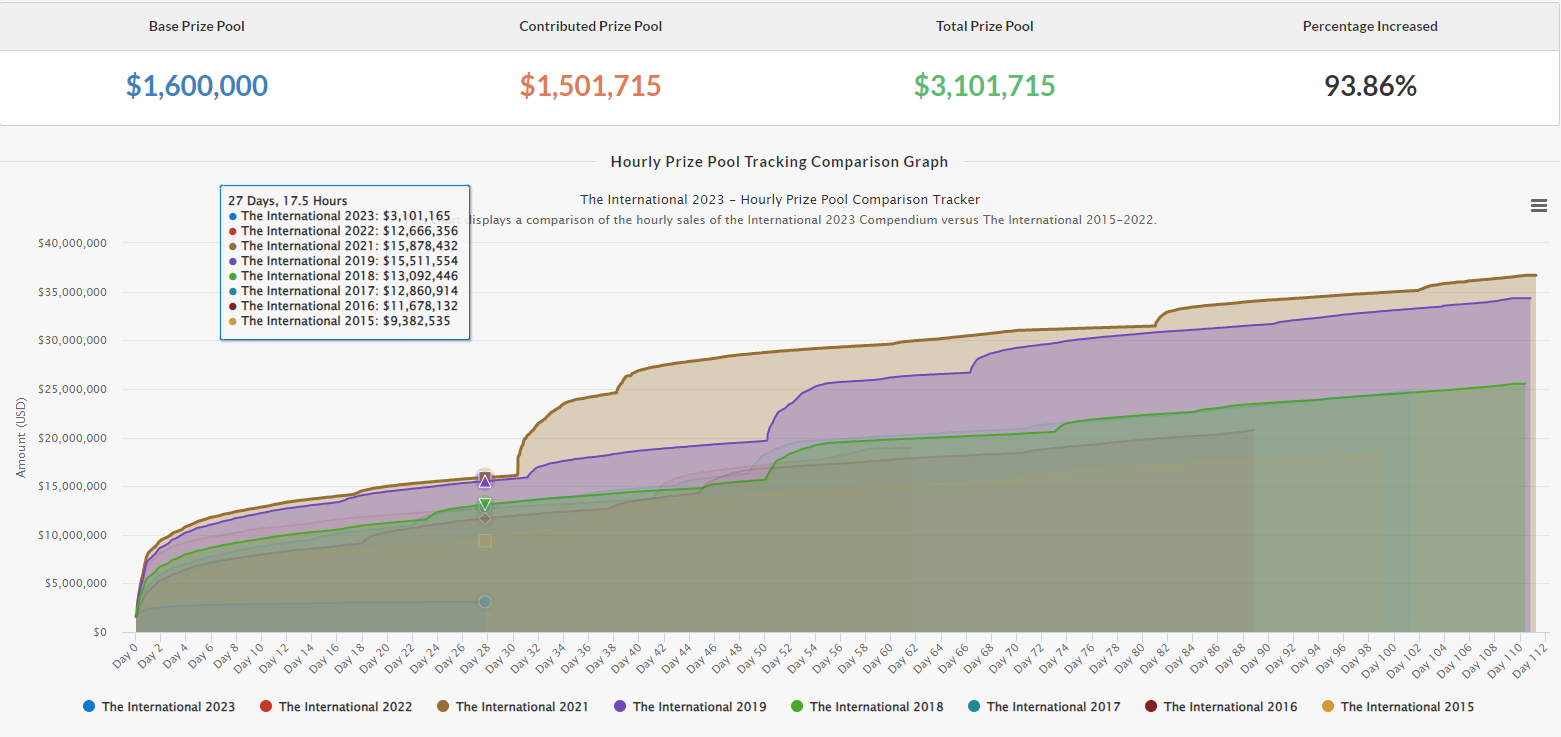Click the blue circle marker for 2023

pyautogui.click(x=485, y=602)
